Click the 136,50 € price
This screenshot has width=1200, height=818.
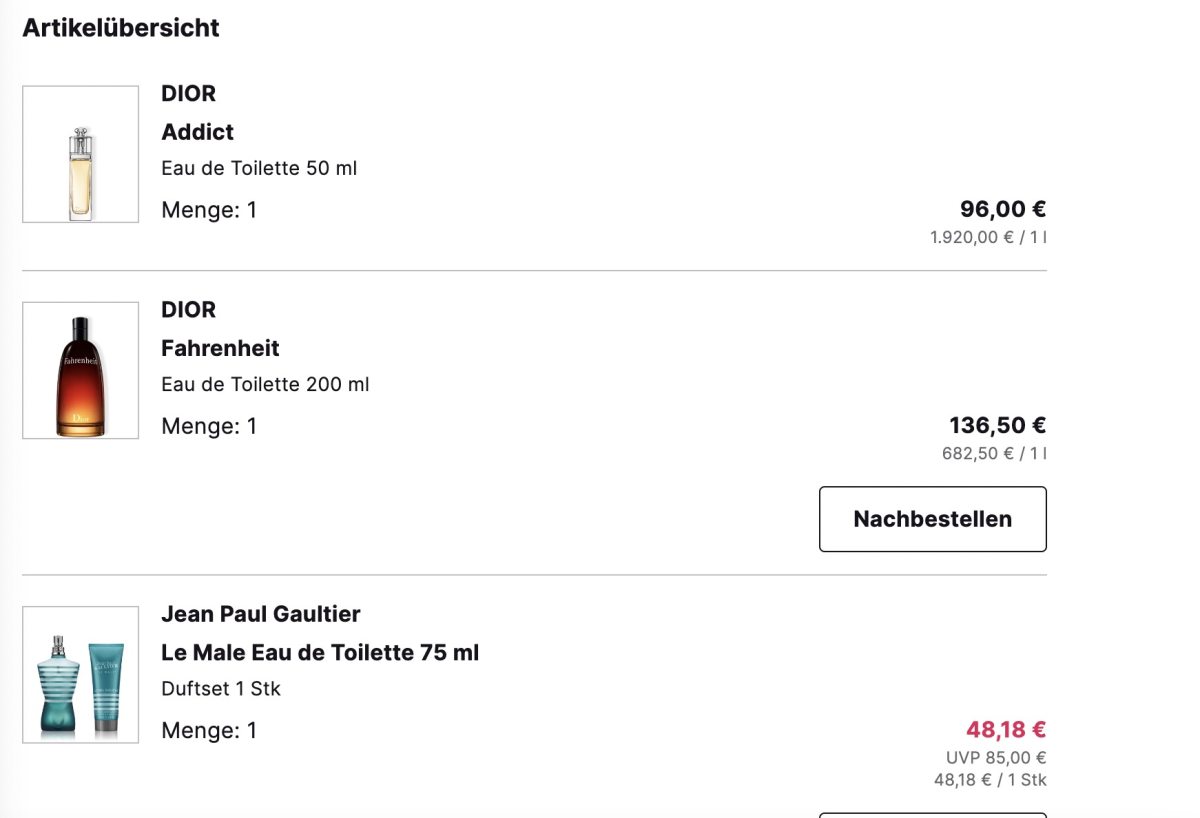click(x=998, y=425)
